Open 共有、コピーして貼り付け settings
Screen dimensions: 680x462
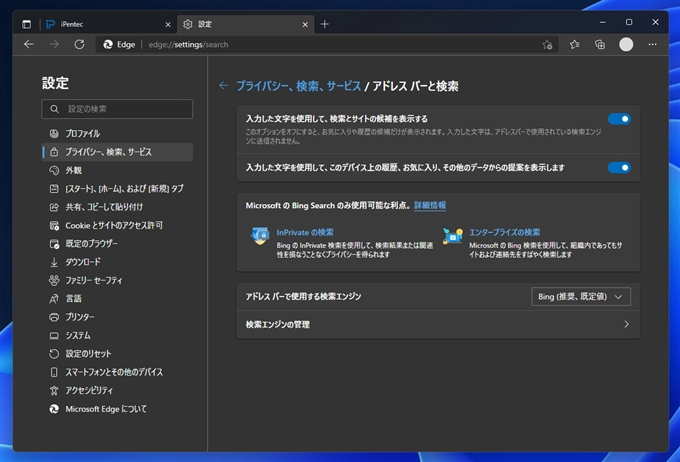(117, 207)
